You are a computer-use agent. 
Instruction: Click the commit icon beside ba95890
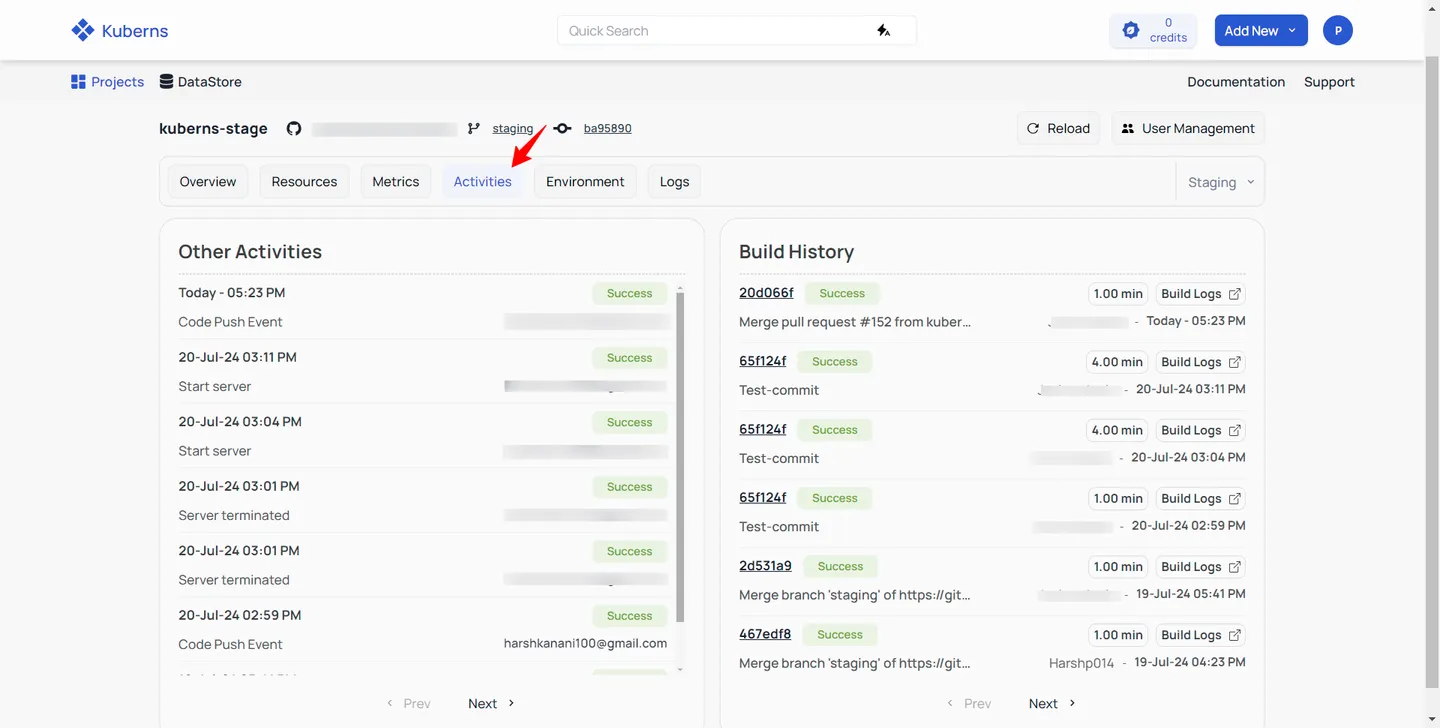[562, 128]
